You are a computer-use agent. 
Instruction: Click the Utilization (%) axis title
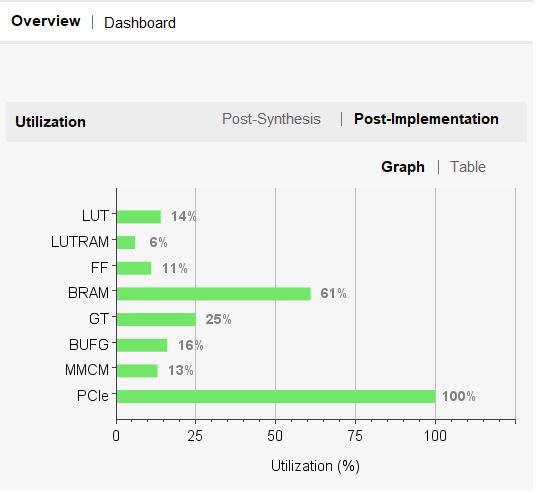315,466
